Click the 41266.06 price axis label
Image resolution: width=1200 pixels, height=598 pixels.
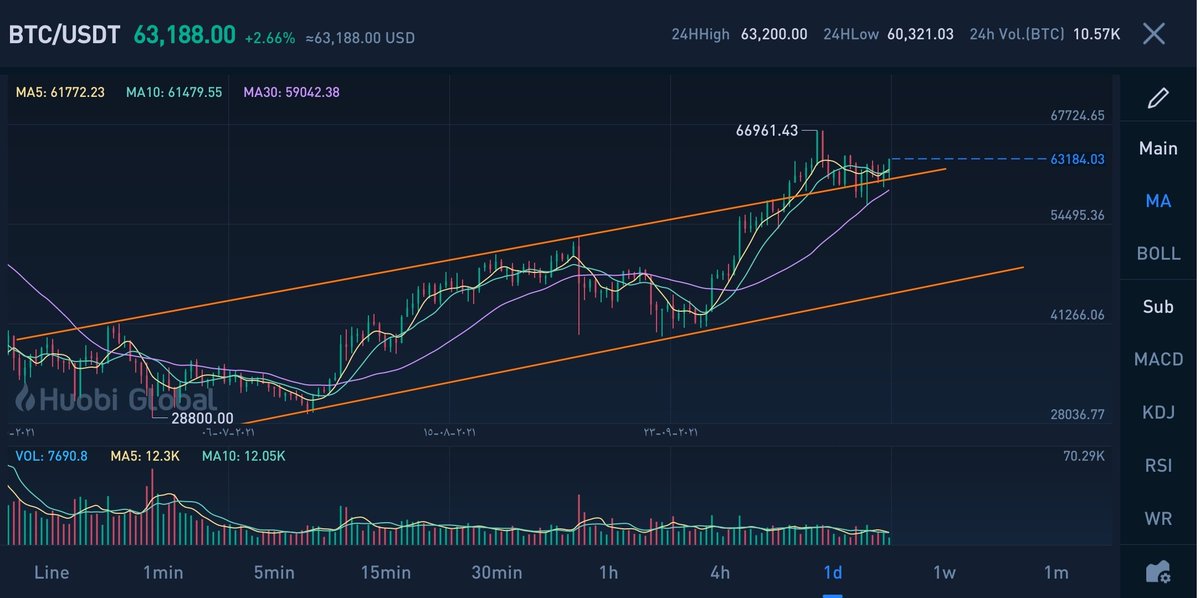click(x=1077, y=314)
